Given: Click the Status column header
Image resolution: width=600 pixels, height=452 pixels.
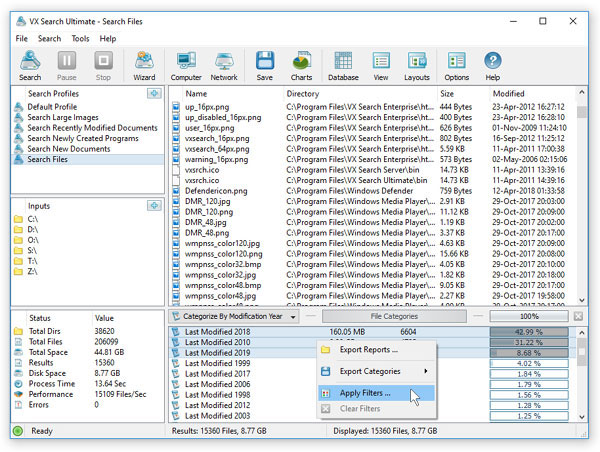Looking at the screenshot, I should [40, 318].
